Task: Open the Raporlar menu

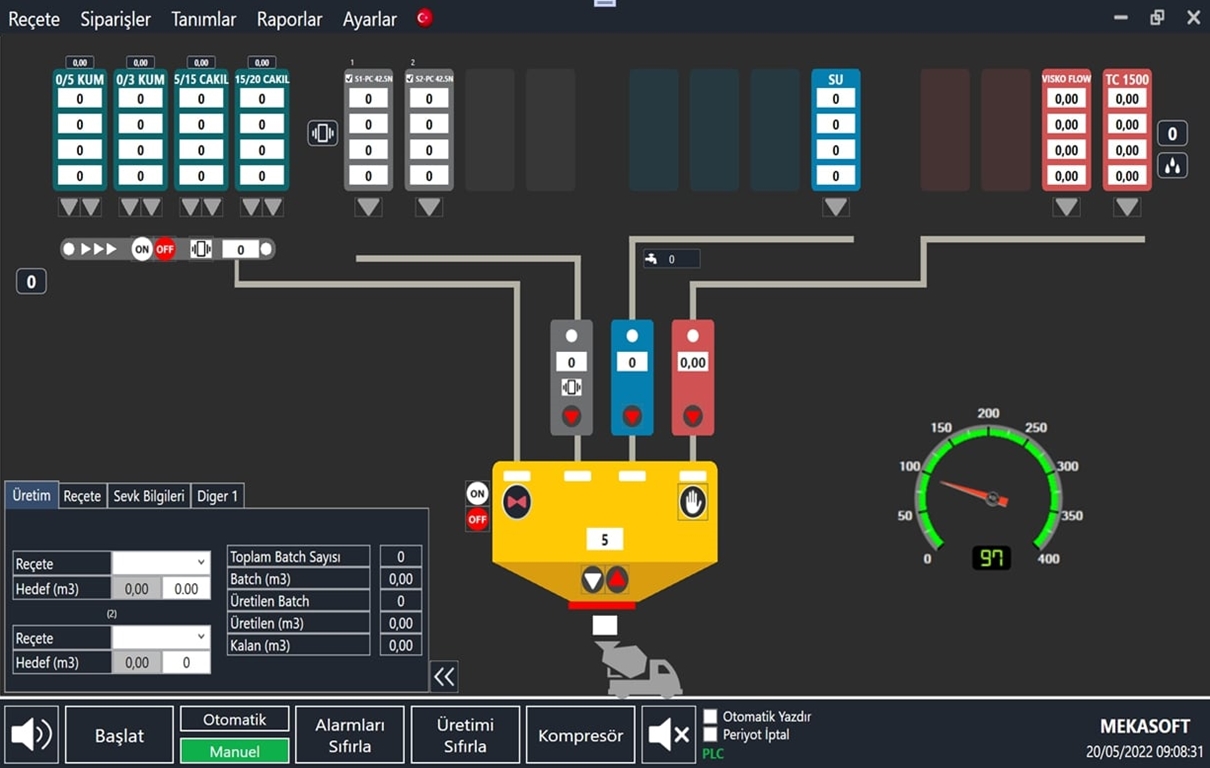Action: (x=289, y=18)
